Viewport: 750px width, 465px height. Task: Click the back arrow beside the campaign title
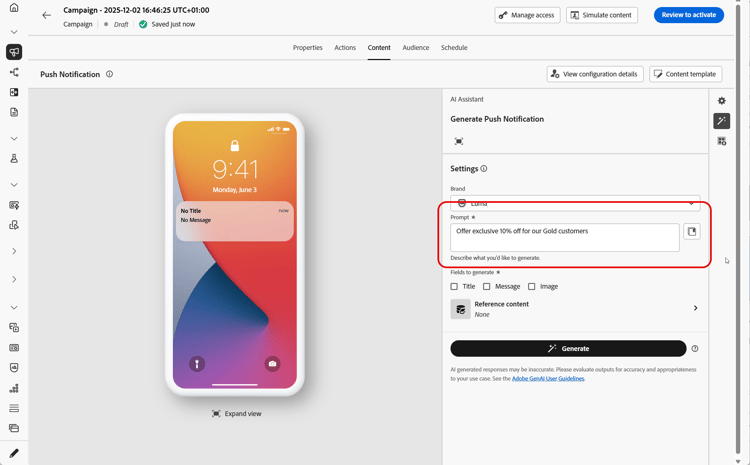[46, 15]
